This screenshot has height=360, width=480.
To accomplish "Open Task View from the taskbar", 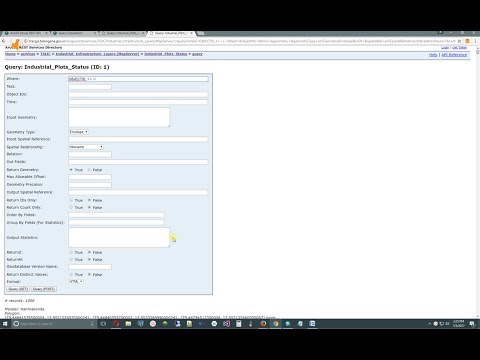I will [103, 324].
